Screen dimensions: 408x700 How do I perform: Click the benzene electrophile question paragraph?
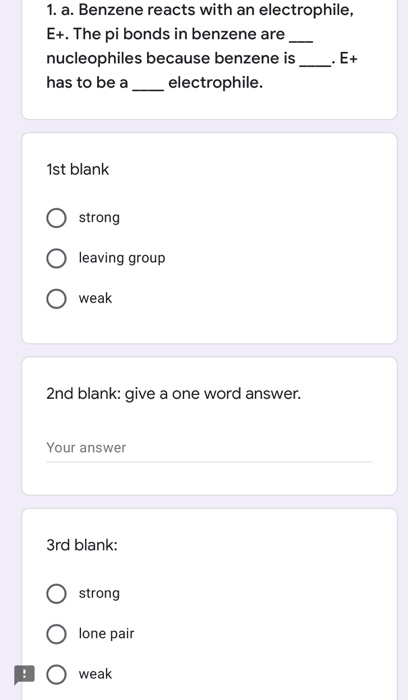coord(202,46)
